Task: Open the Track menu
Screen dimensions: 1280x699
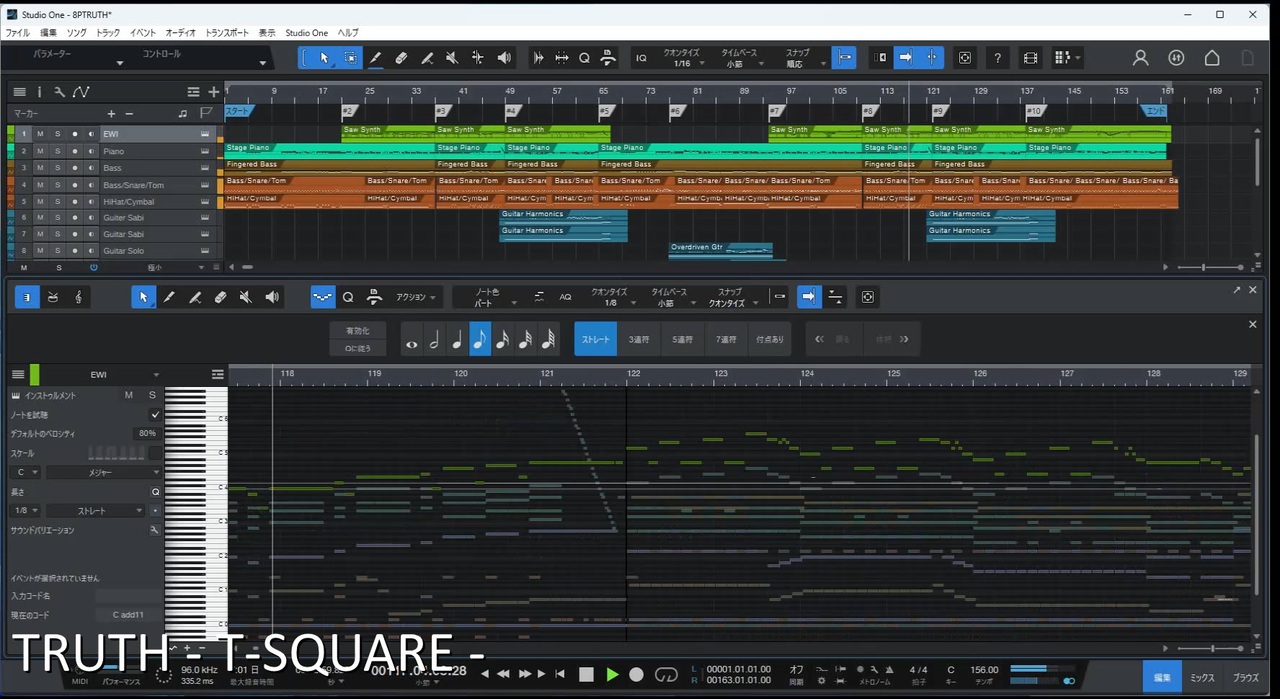Action: pos(108,33)
